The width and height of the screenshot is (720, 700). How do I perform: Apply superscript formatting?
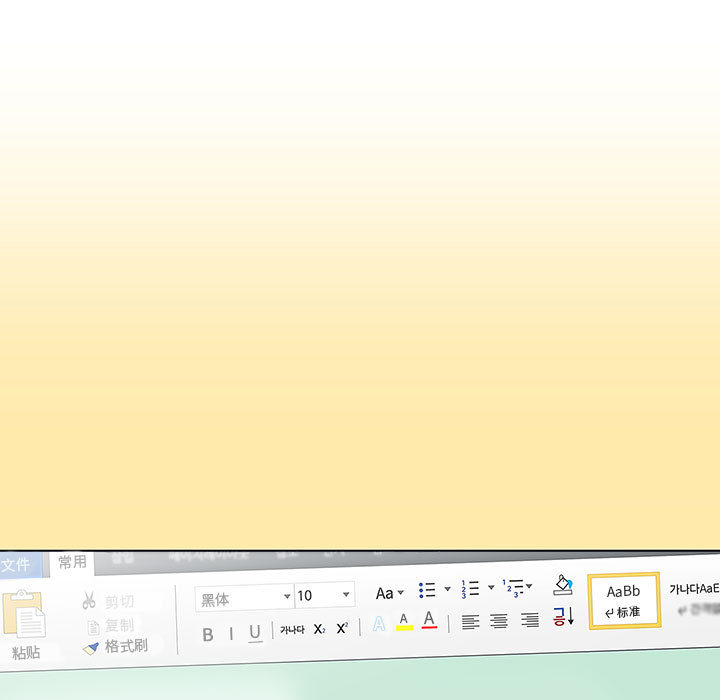click(x=342, y=628)
